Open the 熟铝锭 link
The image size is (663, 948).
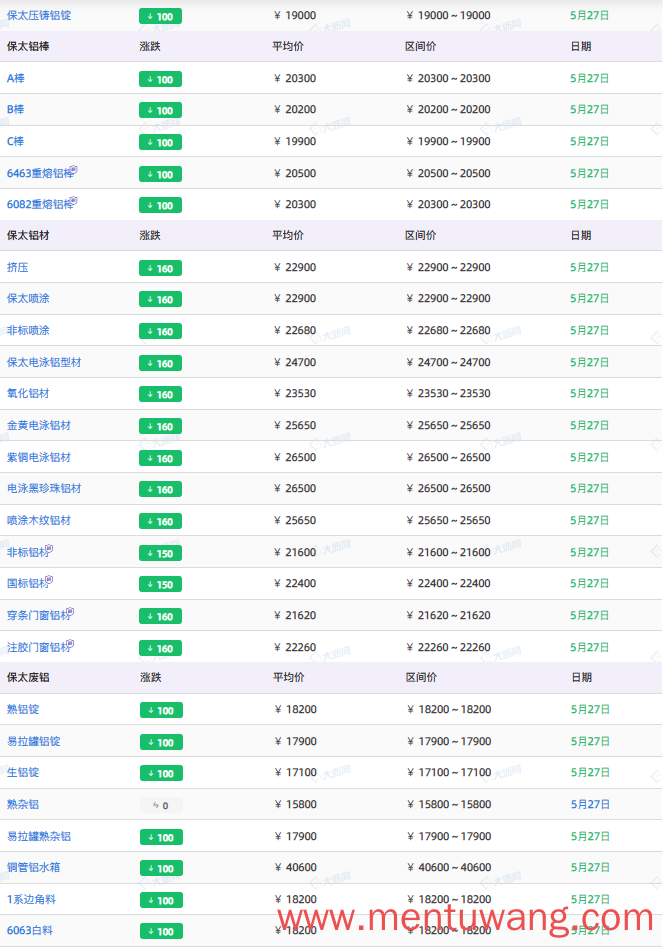point(23,709)
